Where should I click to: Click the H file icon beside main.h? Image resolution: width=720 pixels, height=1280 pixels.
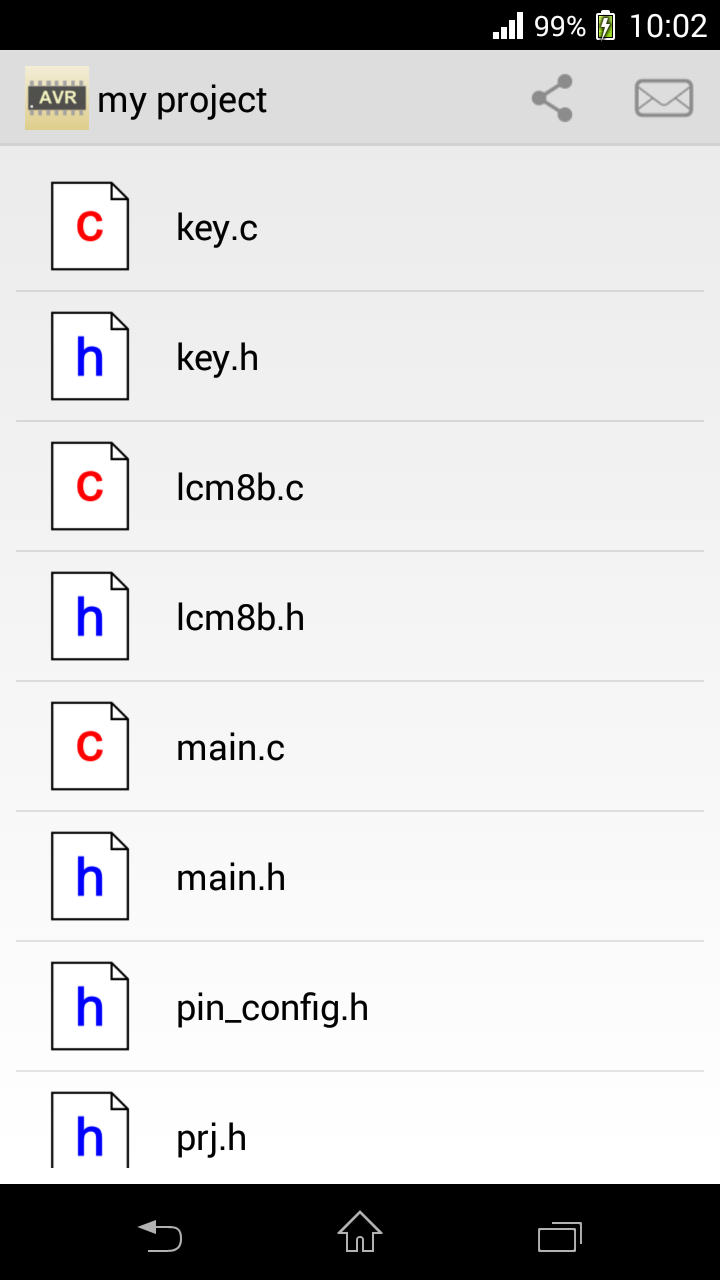[x=90, y=876]
